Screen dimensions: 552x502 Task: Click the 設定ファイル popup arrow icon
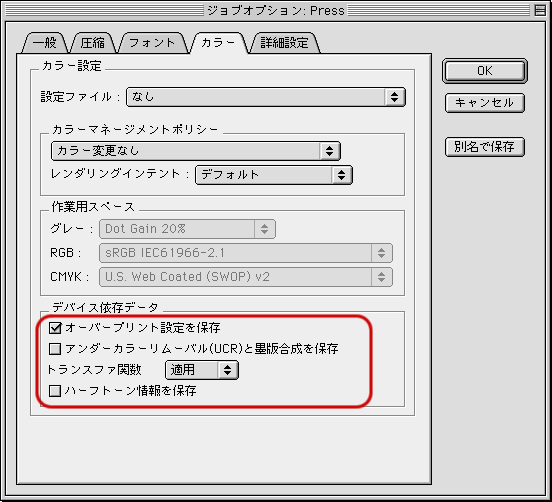tap(394, 97)
